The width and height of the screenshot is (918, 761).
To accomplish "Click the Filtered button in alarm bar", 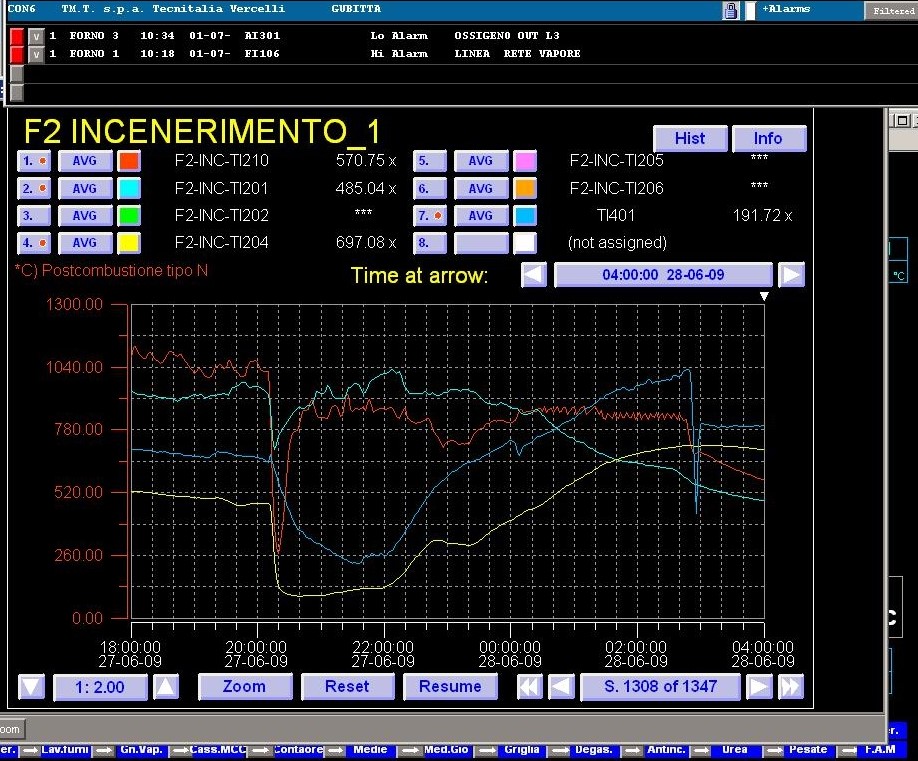I will point(891,11).
